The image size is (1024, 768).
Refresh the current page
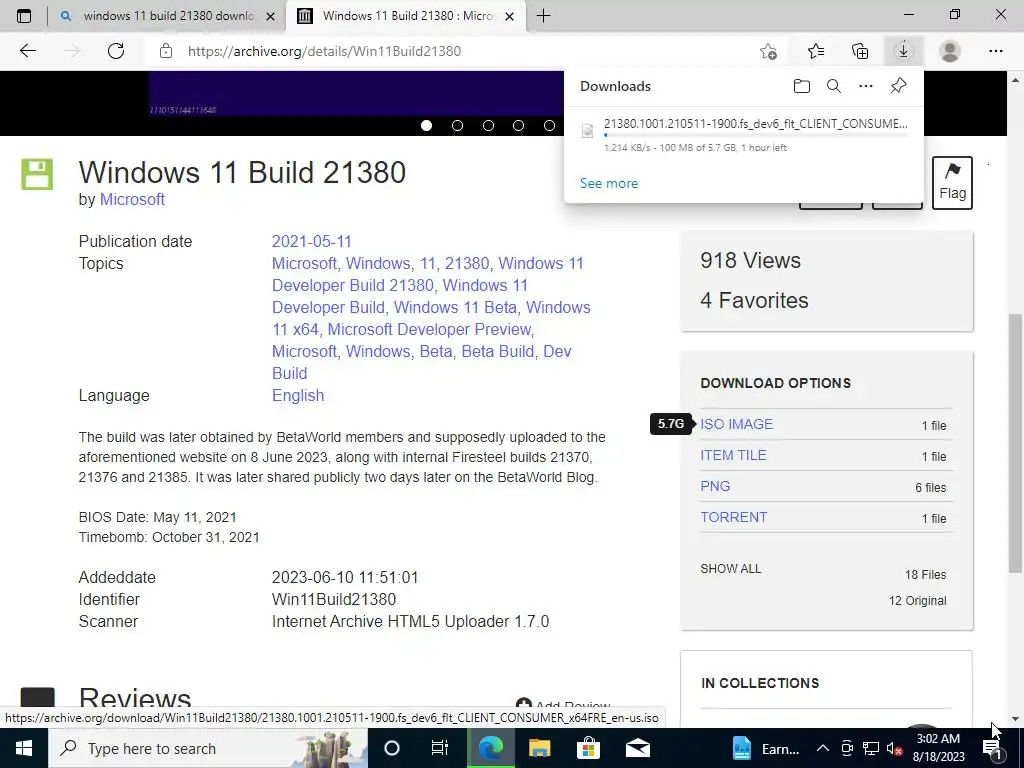coord(116,51)
